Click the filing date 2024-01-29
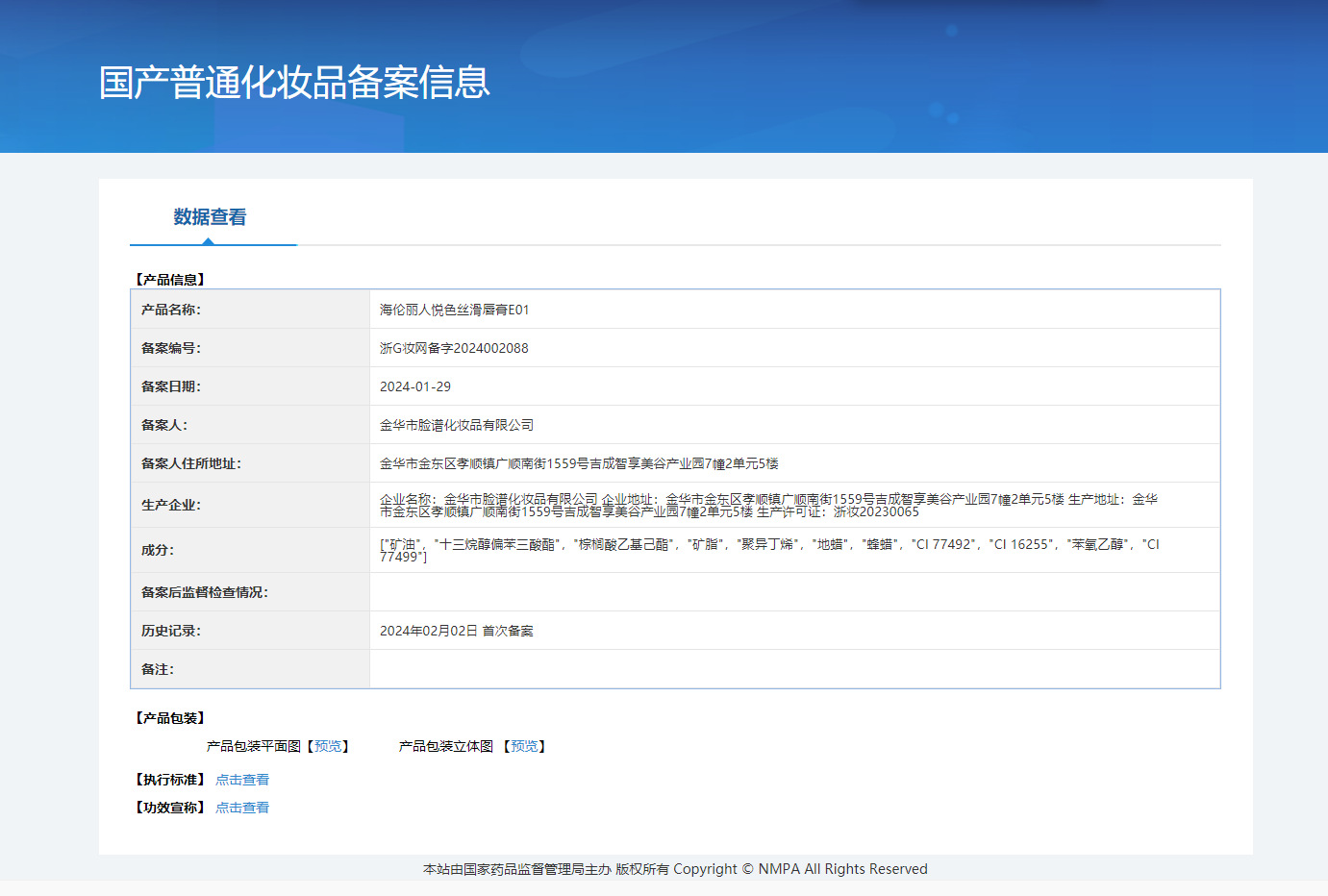Screen dimensions: 1328x896 pyautogui.click(x=415, y=386)
